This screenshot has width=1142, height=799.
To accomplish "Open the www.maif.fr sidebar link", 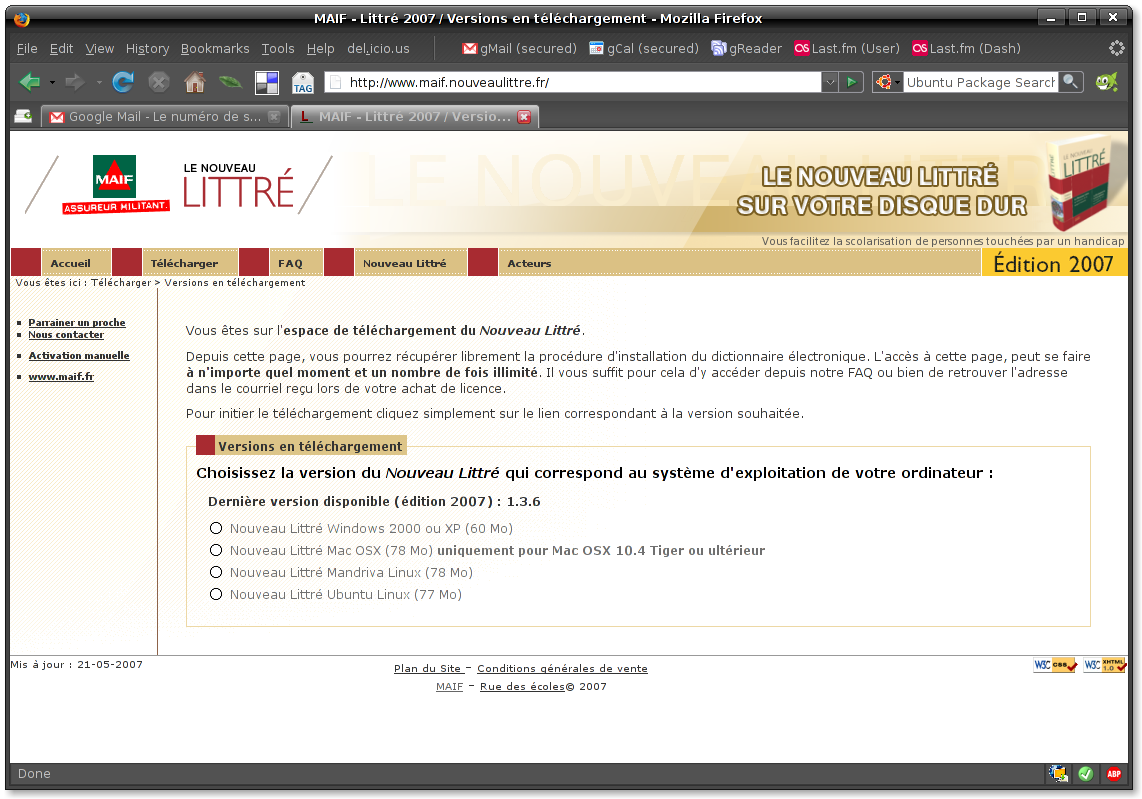I will tap(61, 377).
